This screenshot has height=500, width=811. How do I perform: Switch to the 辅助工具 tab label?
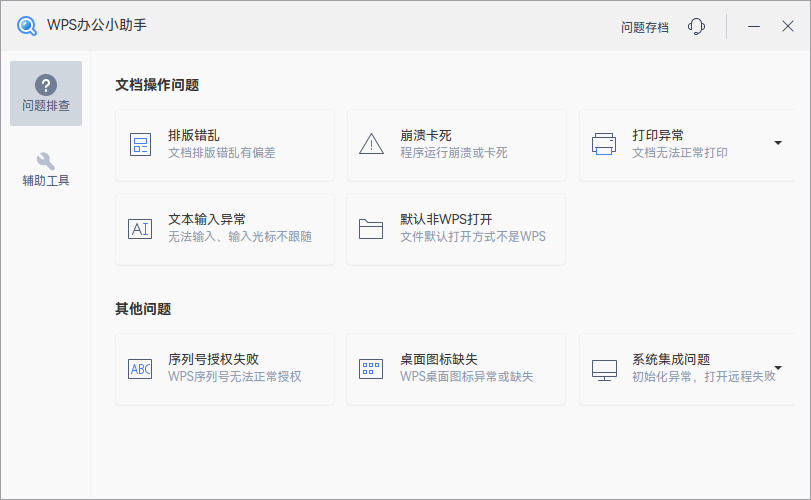(x=46, y=180)
